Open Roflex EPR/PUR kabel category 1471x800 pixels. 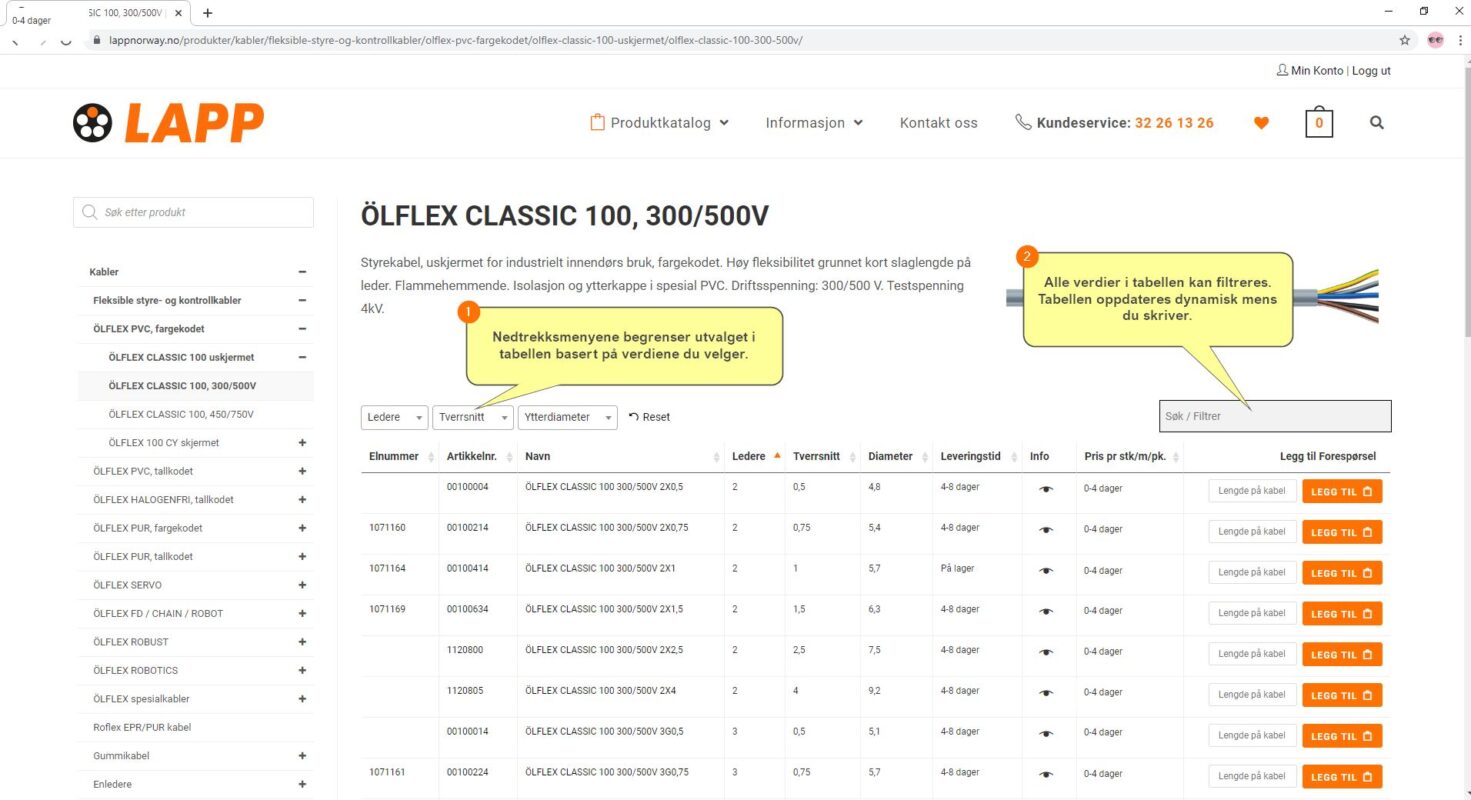[142, 727]
